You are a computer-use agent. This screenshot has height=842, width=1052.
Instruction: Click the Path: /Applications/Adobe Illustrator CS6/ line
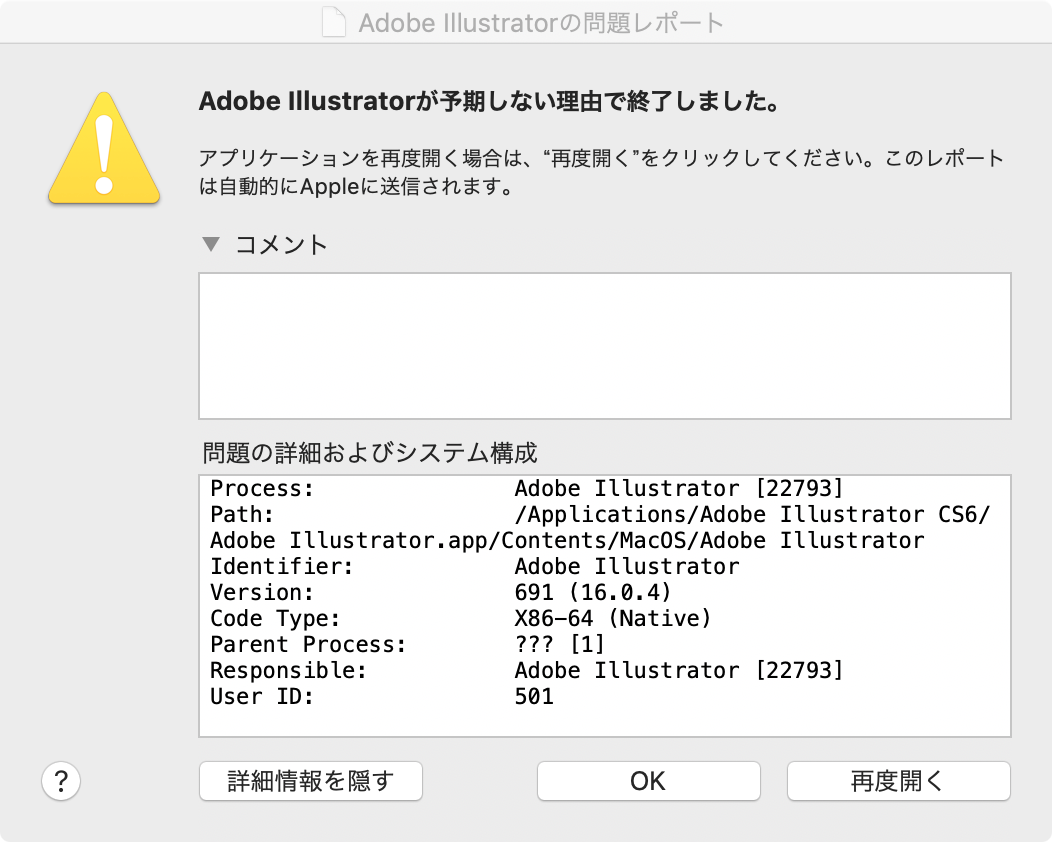(x=600, y=515)
